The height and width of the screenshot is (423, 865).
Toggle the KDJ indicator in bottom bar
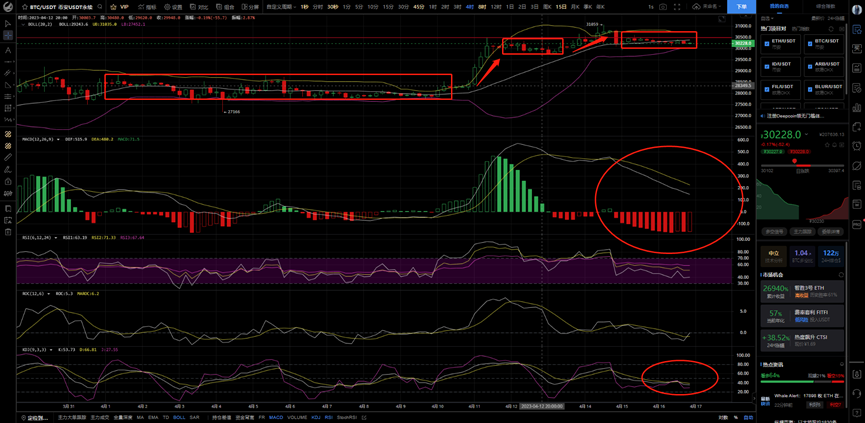[316, 417]
